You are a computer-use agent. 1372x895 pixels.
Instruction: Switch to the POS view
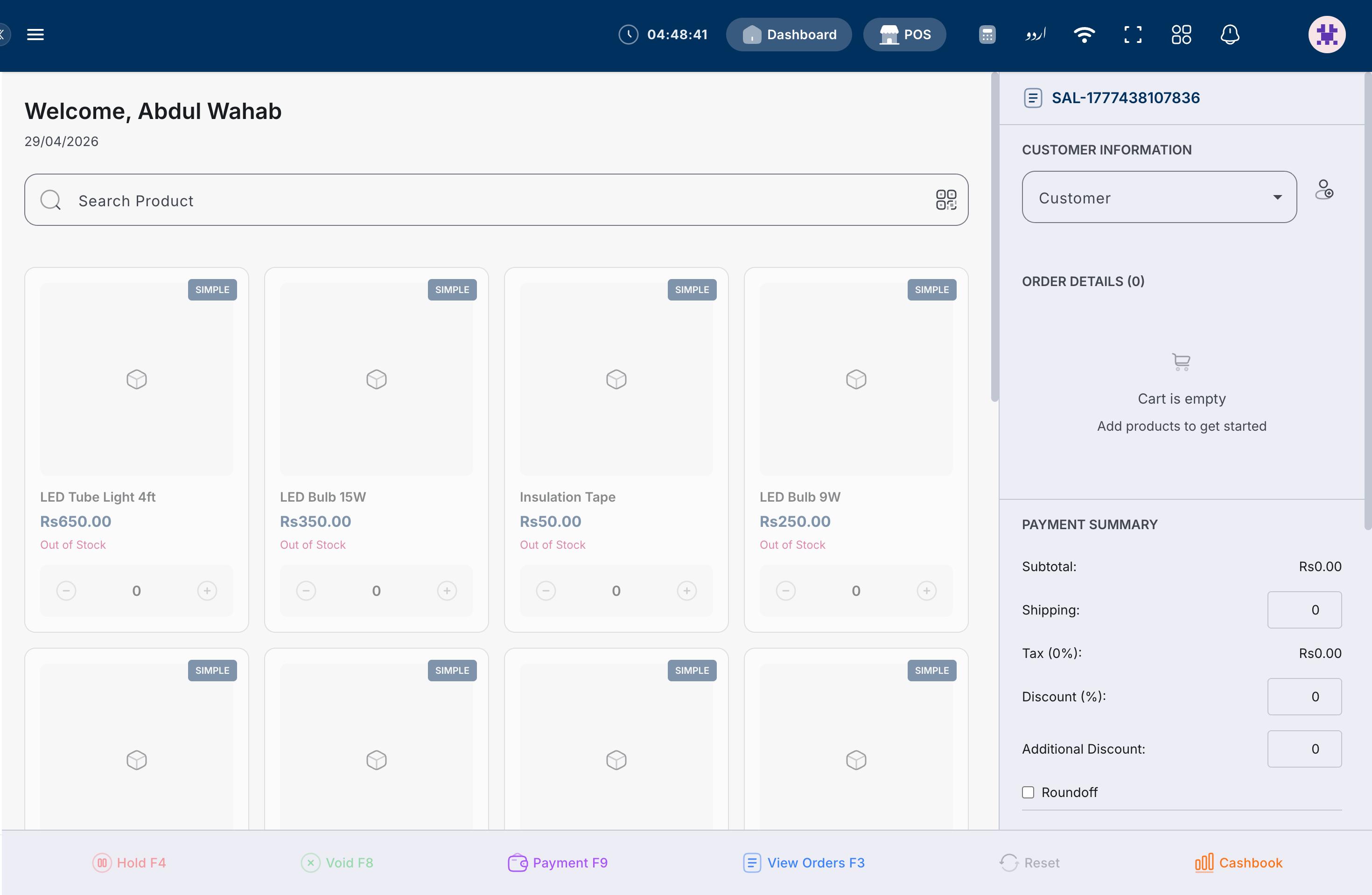point(904,35)
